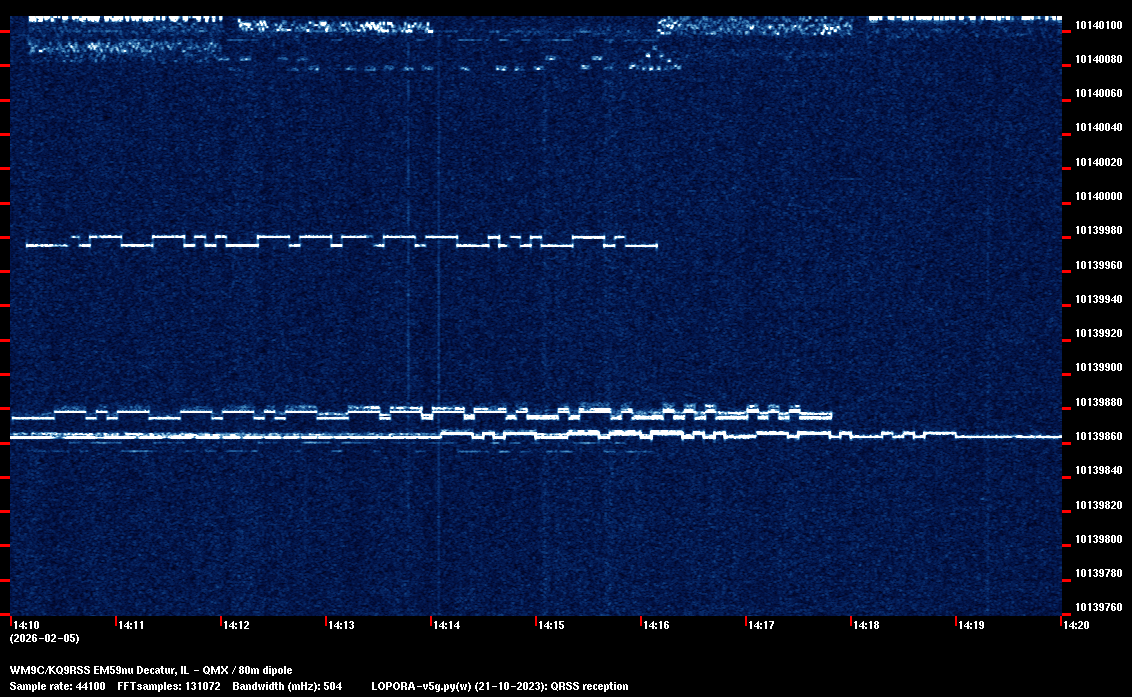Select the 14:16 time tick label
The image size is (1132, 697).
click(656, 625)
